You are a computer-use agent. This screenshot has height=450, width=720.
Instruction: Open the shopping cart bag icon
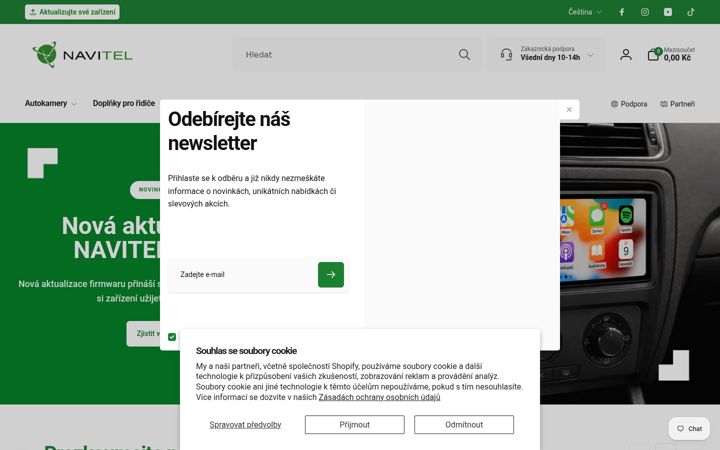click(653, 55)
